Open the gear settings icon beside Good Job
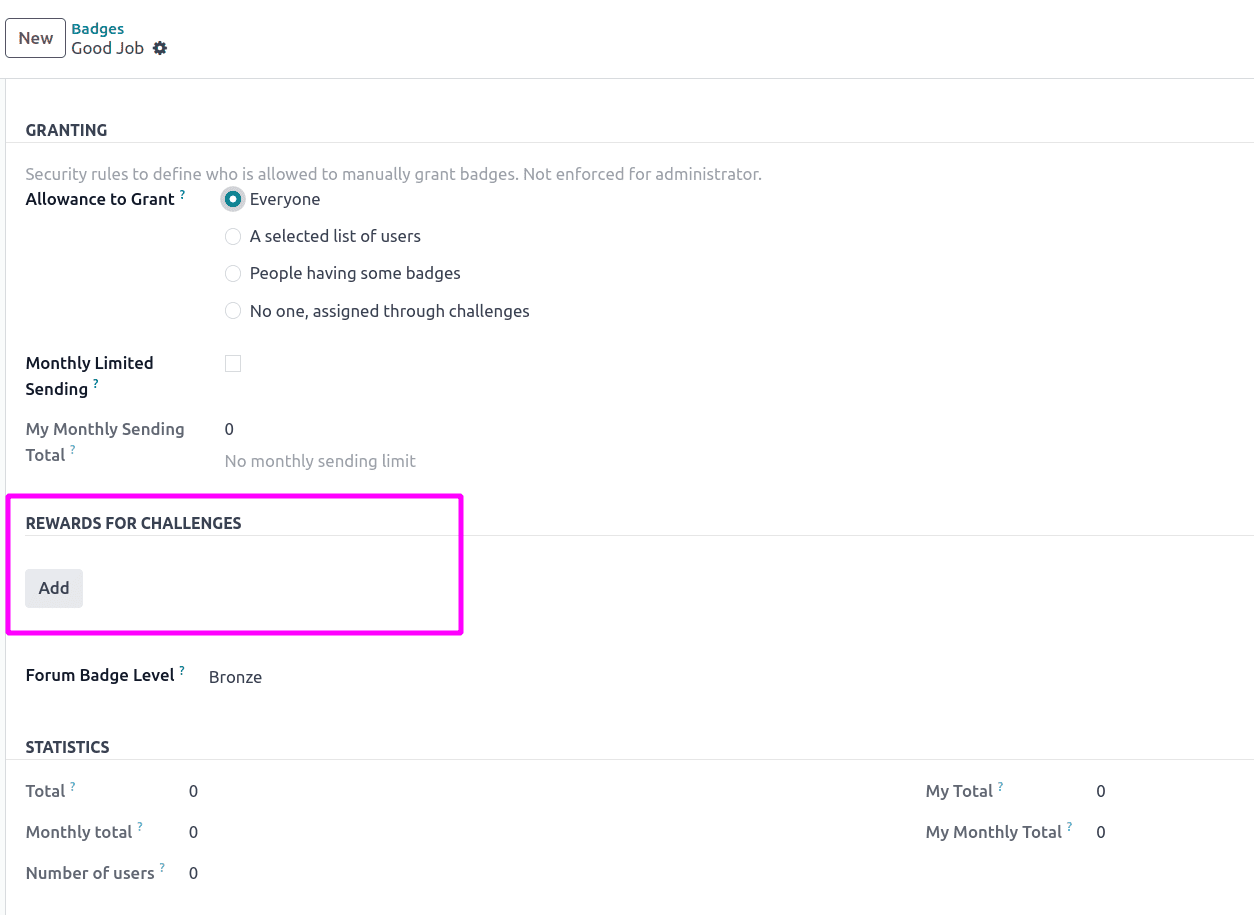The image size is (1254, 915). click(x=160, y=48)
